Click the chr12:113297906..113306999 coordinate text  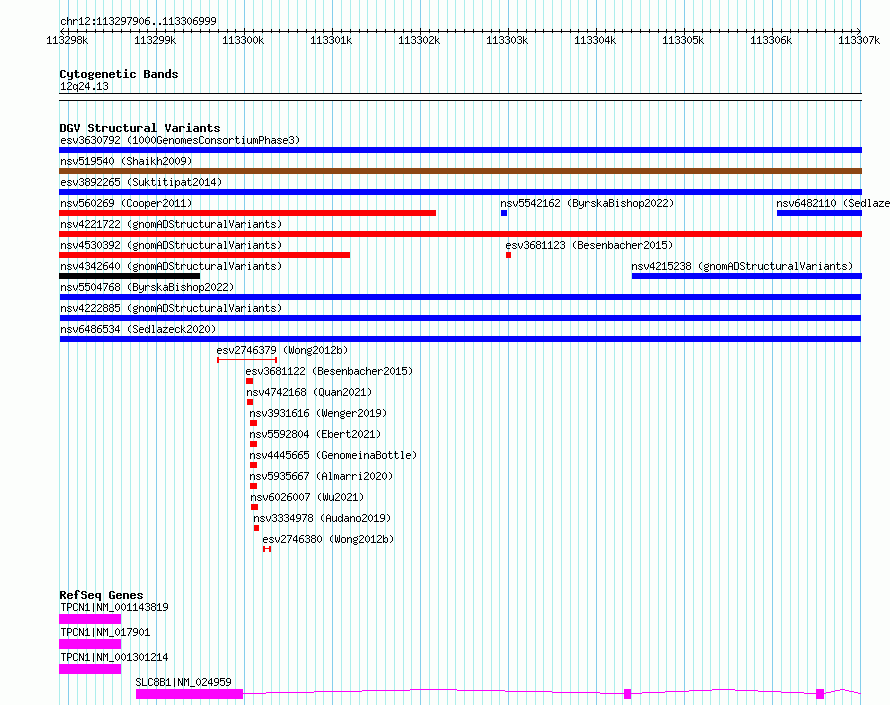point(138,21)
